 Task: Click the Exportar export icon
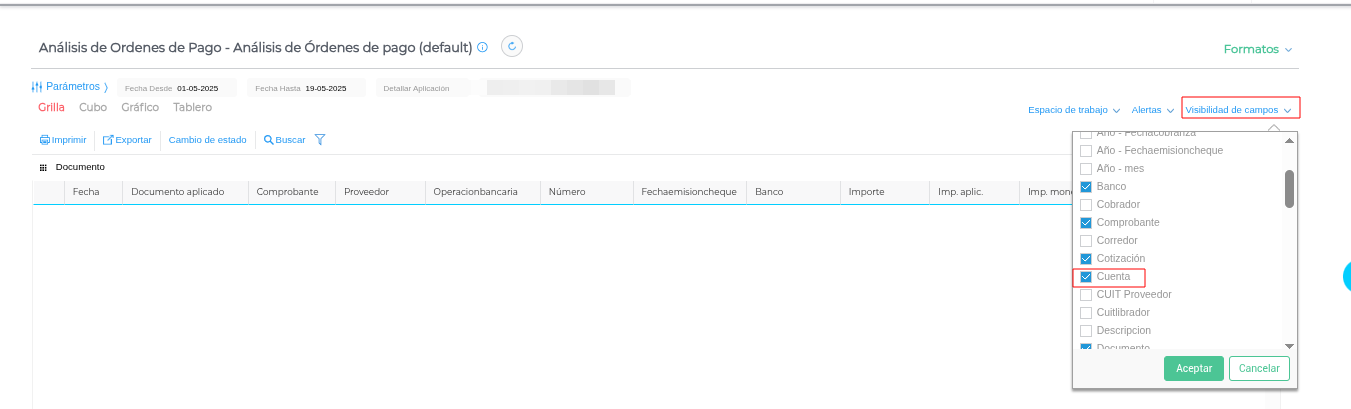pyautogui.click(x=108, y=140)
